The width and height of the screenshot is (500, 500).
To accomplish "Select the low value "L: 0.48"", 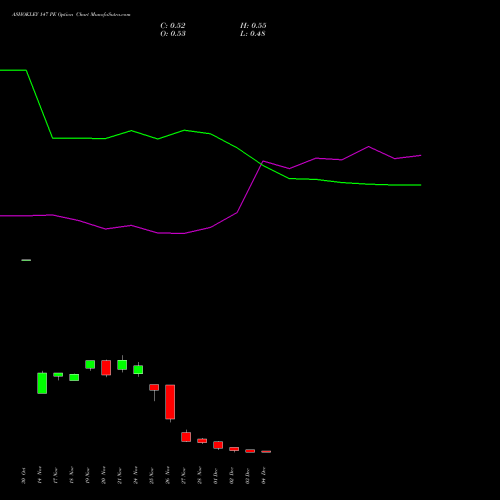I will coord(253,34).
